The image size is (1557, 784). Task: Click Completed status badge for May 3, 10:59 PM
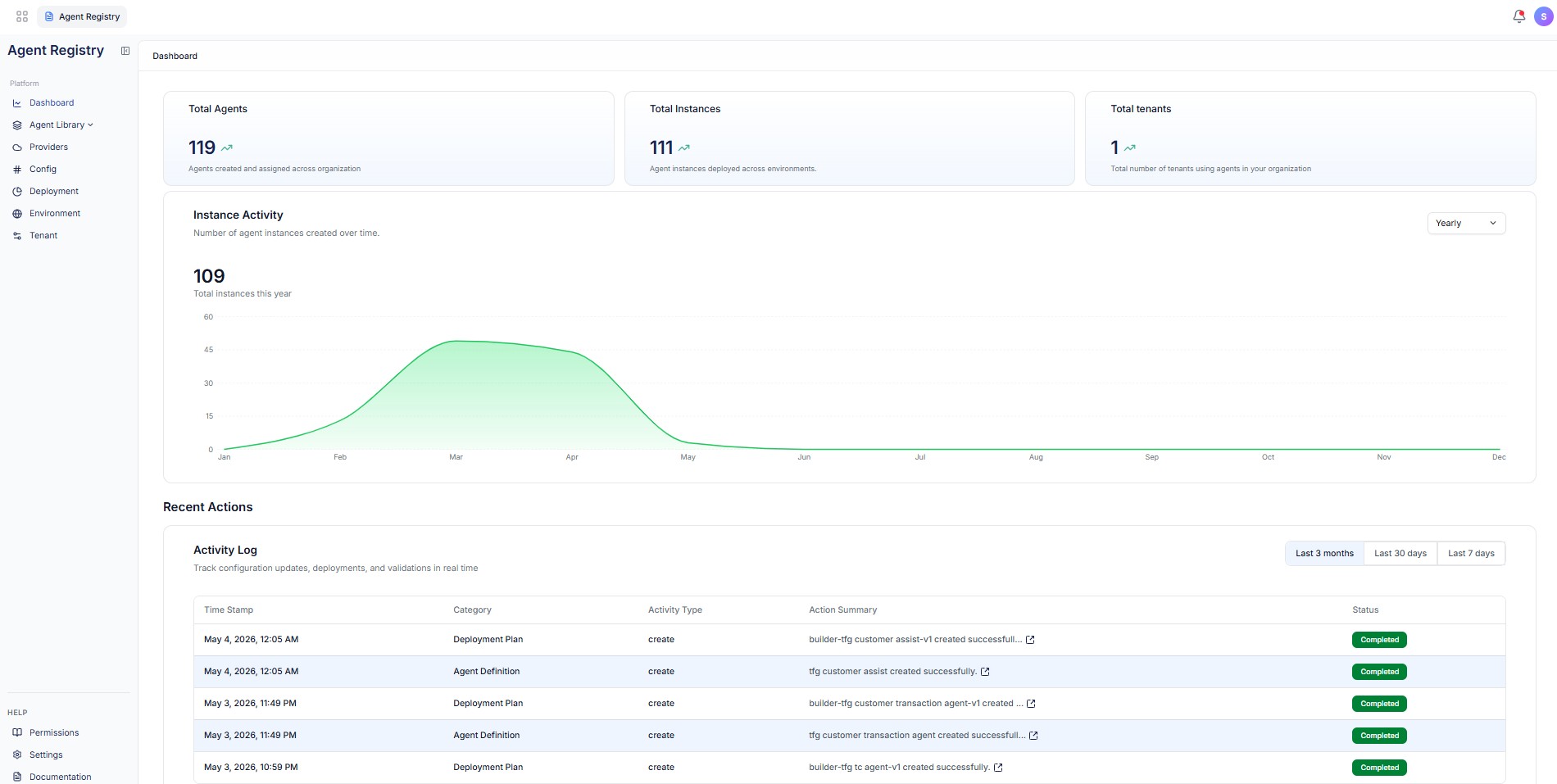[1379, 768]
